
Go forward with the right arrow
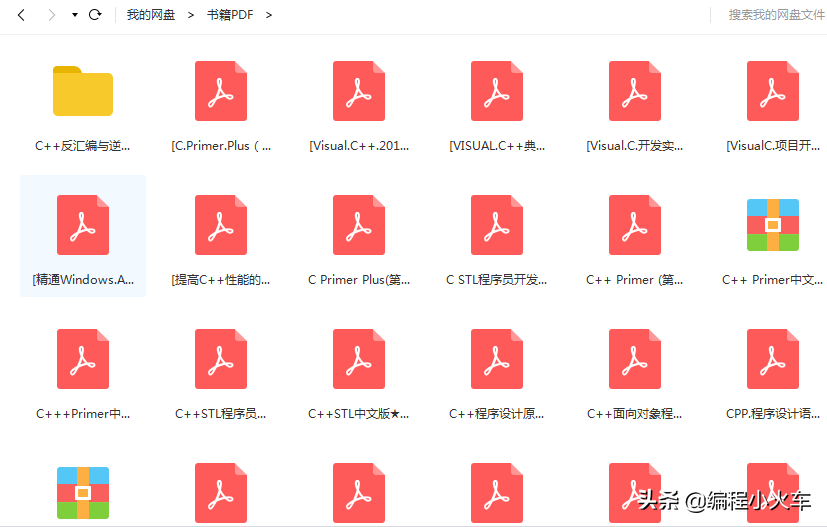click(51, 15)
